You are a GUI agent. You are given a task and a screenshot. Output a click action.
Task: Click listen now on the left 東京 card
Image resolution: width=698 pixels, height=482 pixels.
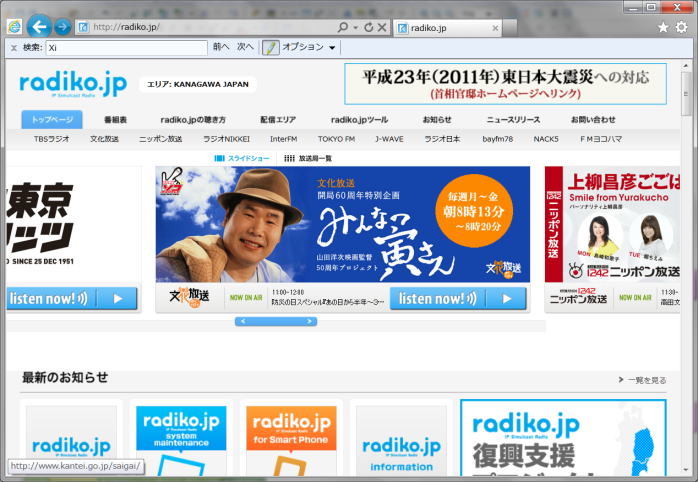72,298
